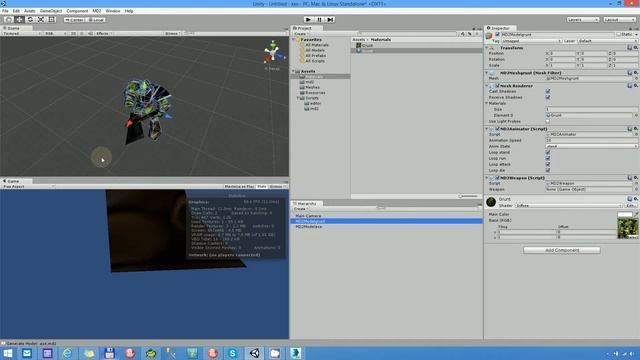Toggle GameObject active checkbox in Inspector
Image resolution: width=640 pixels, height=360 pixels.
point(497,35)
